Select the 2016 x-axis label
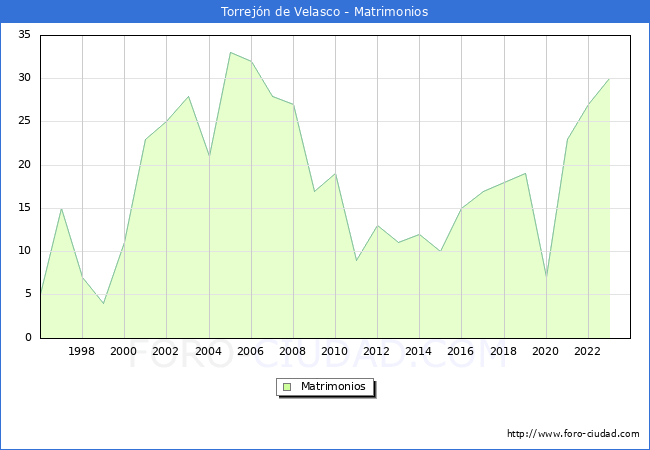 pos(461,351)
